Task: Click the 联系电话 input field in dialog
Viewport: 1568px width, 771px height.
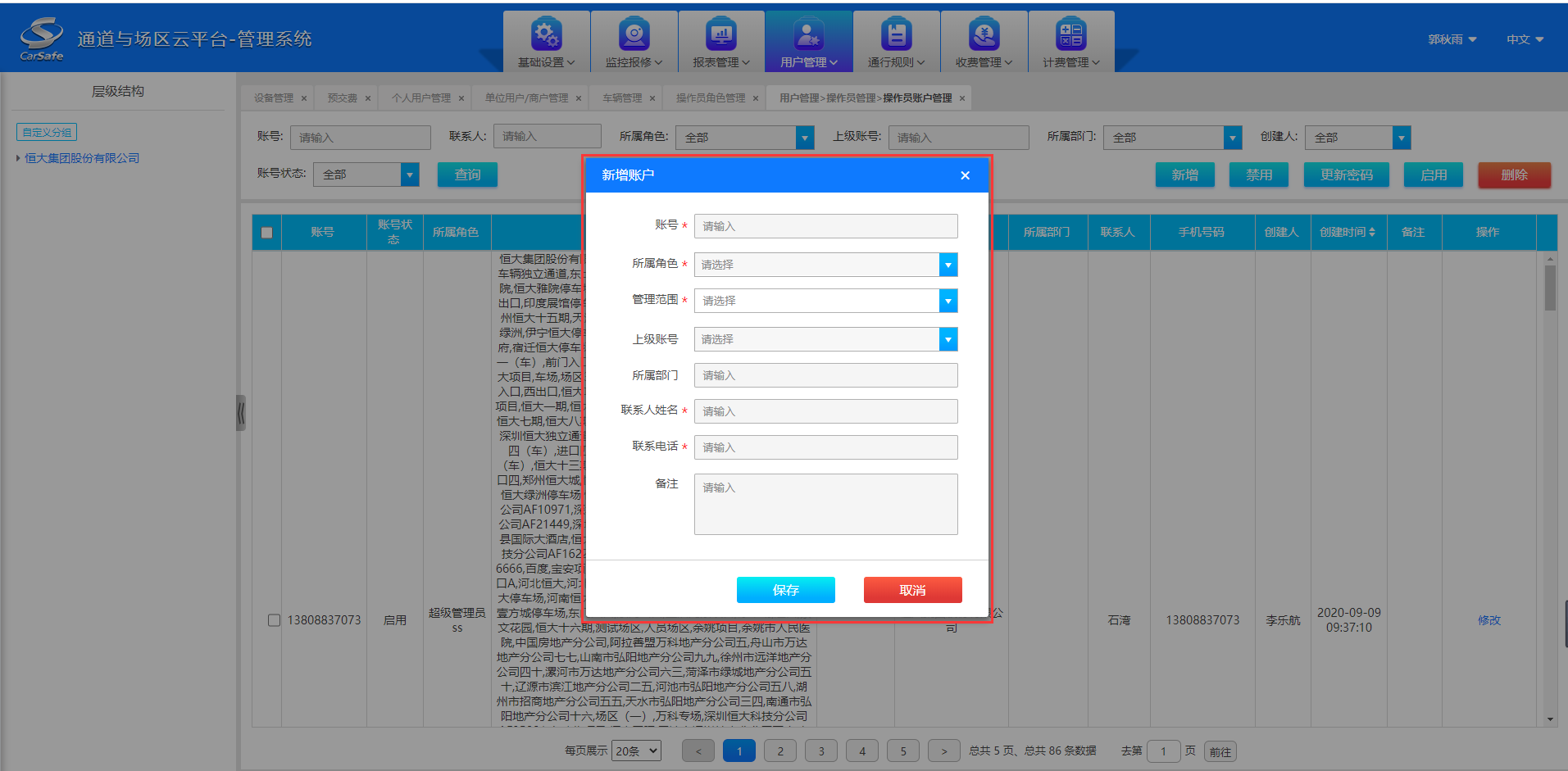Action: point(825,447)
